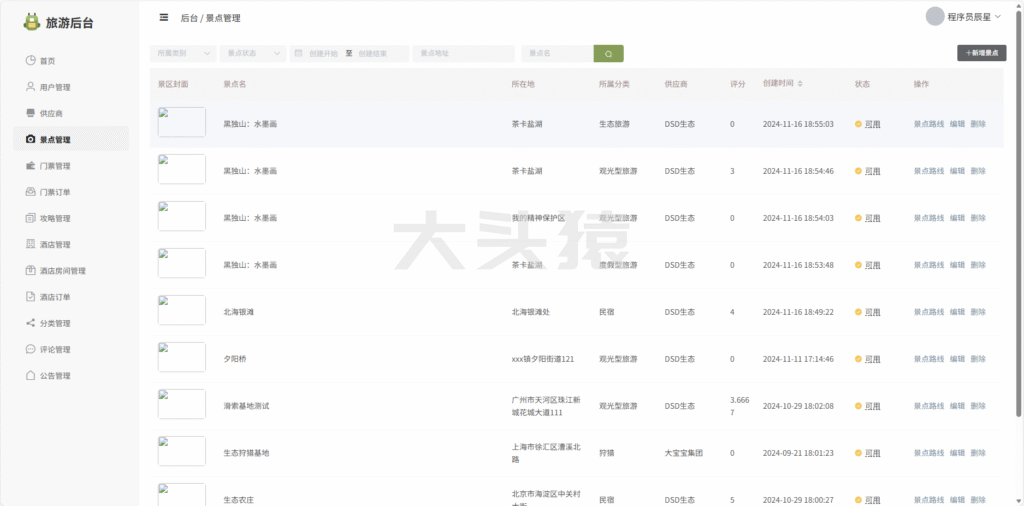This screenshot has width=1024, height=506.
Task: Click the 创建开始 date field
Action: (323, 54)
